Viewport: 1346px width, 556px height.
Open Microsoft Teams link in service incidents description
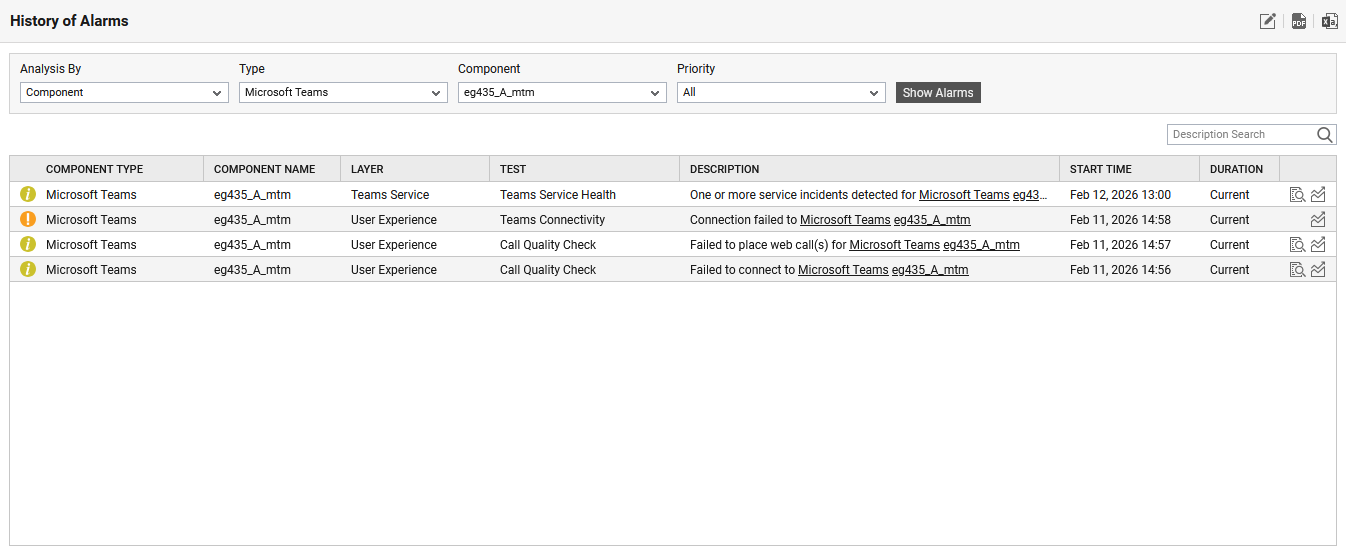[964, 195]
